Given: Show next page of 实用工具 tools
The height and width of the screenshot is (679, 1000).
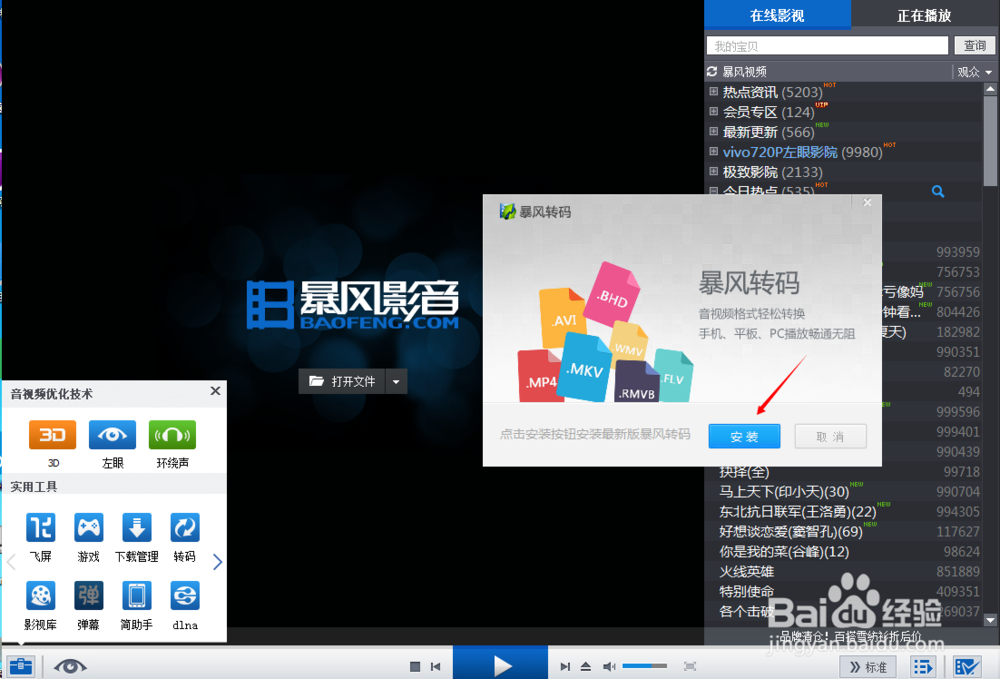Looking at the screenshot, I should click(217, 562).
